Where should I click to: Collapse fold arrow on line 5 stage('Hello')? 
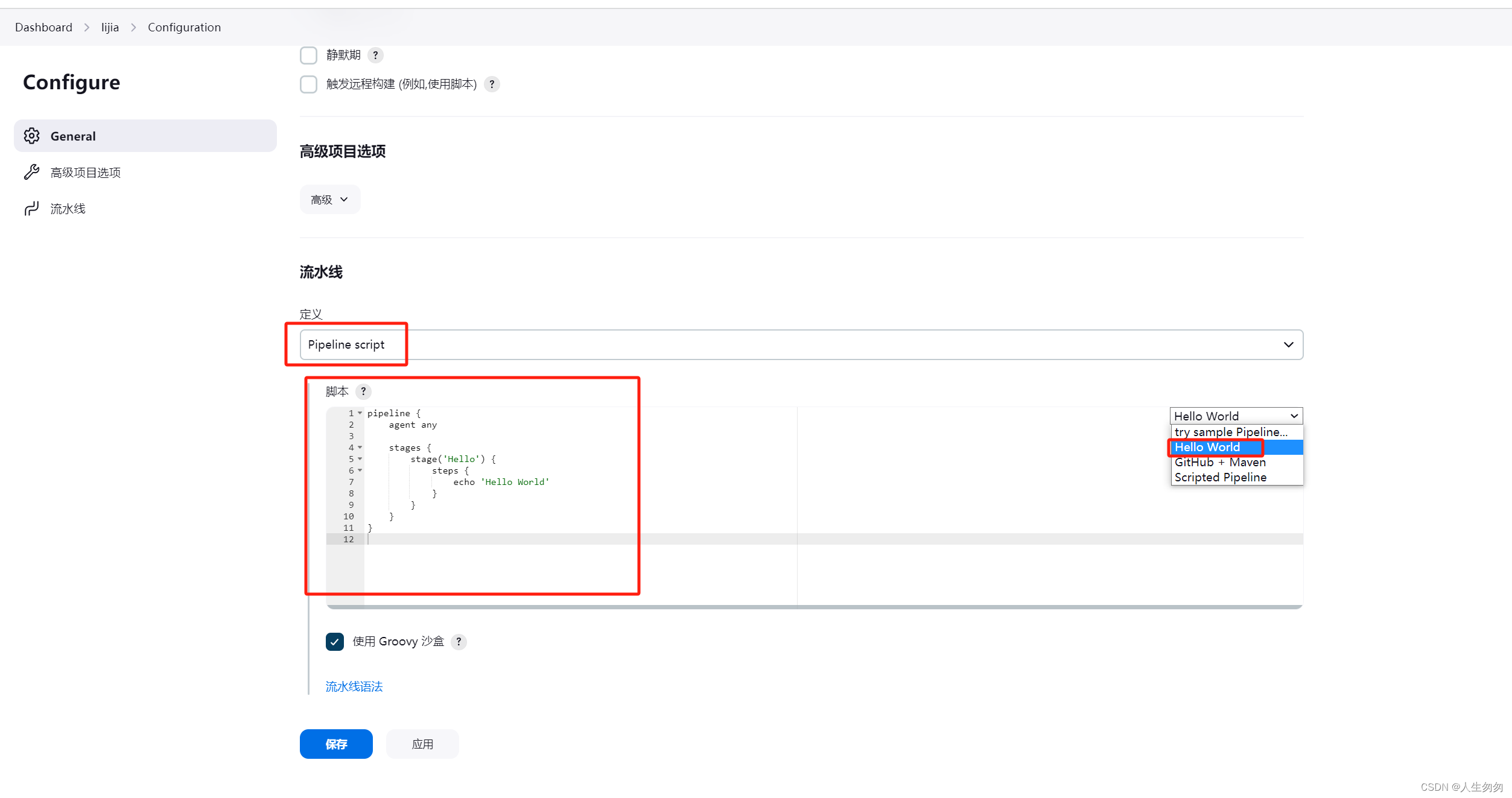tap(360, 459)
